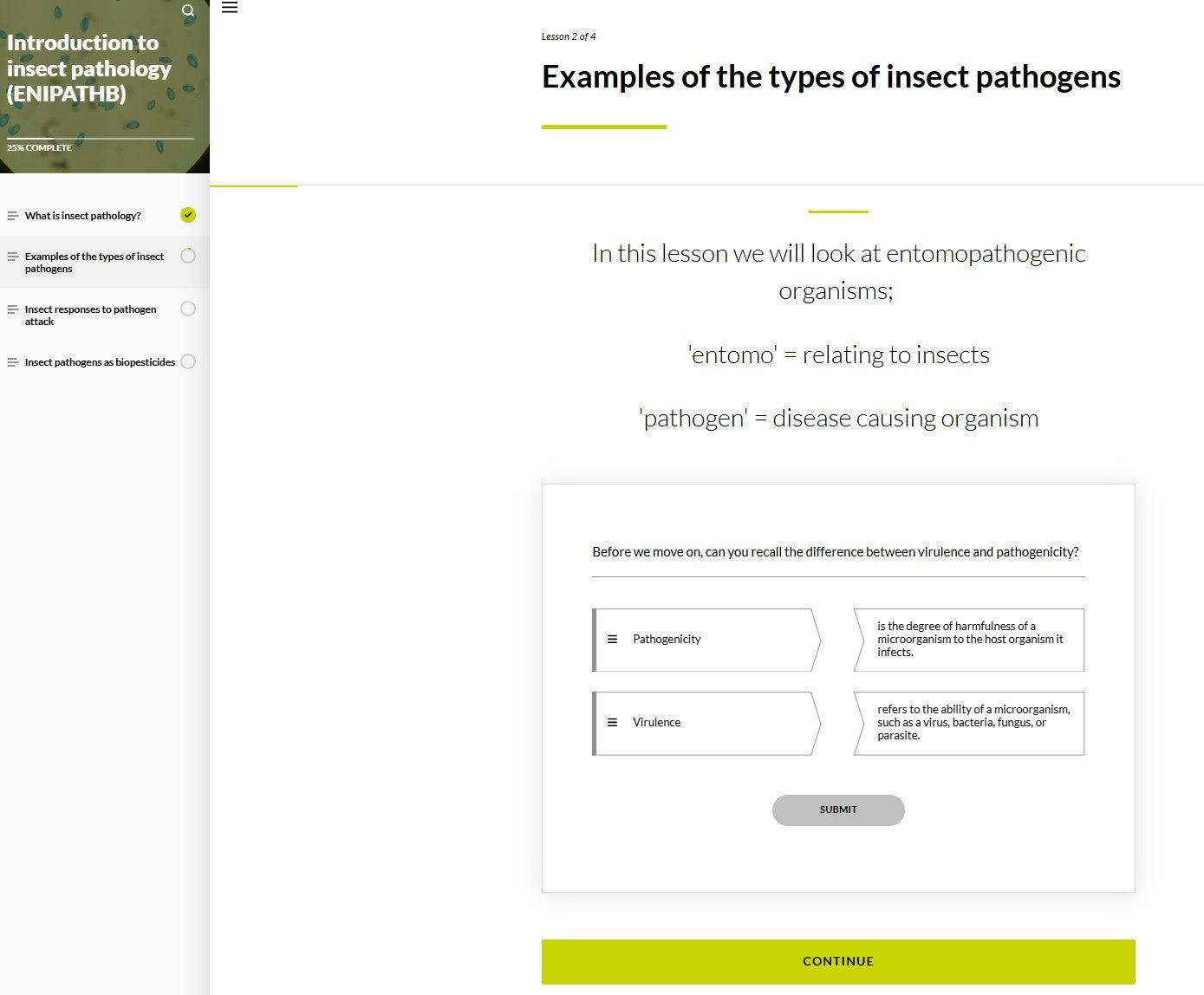Screen dimensions: 1204x995
Task: Select the 'Insect responses to pathogen attack' lesson
Action: coord(90,315)
